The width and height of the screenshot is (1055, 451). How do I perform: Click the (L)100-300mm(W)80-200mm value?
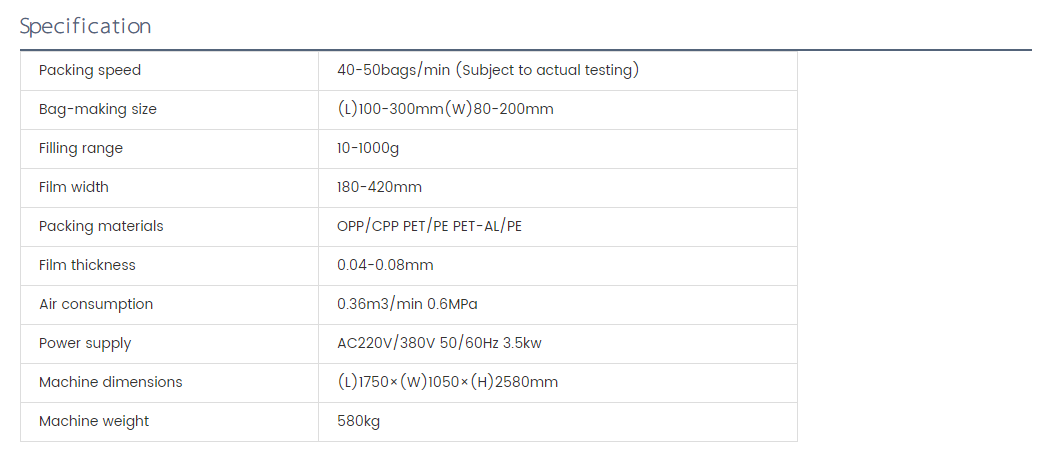pos(445,109)
